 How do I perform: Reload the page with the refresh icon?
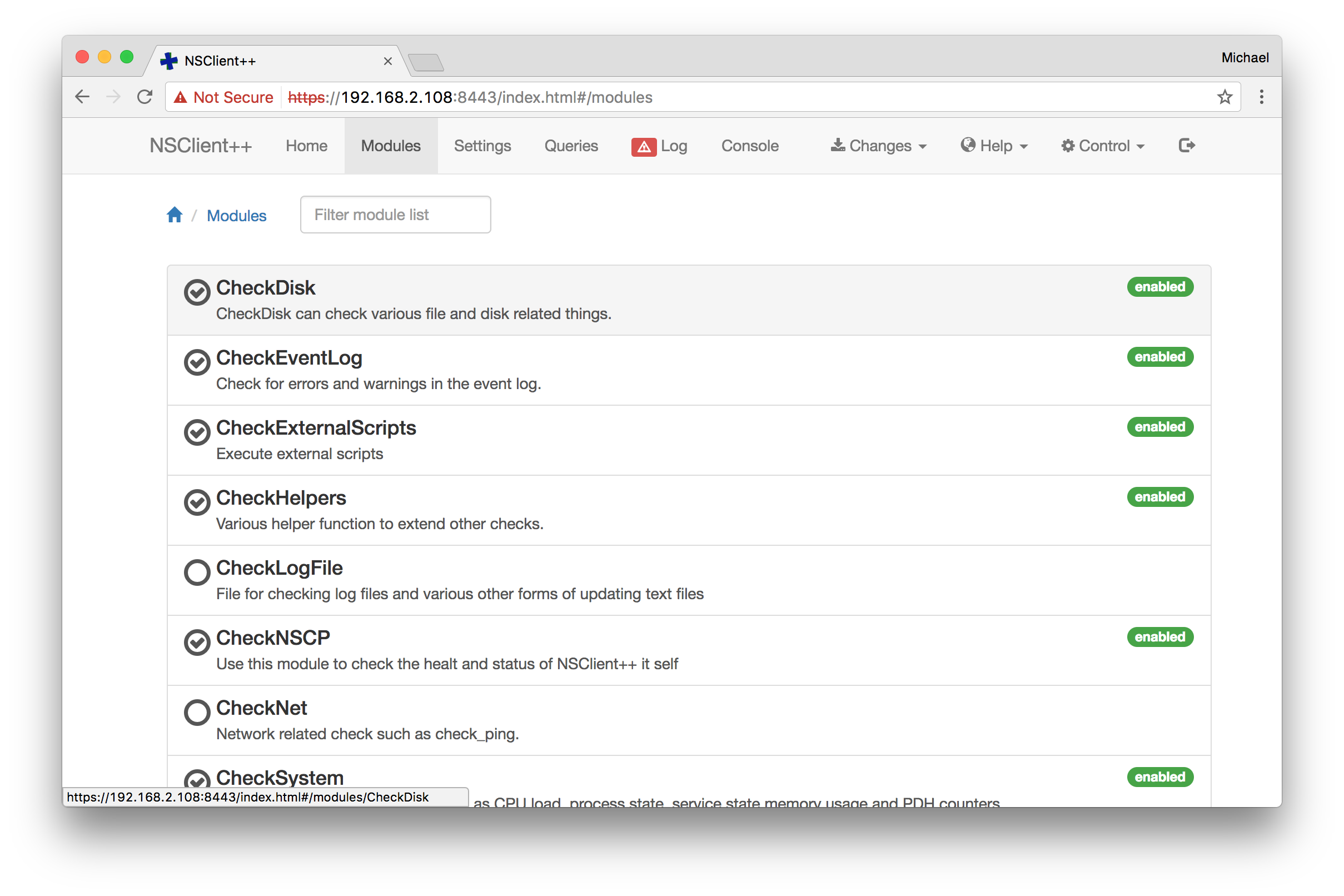pos(145,97)
